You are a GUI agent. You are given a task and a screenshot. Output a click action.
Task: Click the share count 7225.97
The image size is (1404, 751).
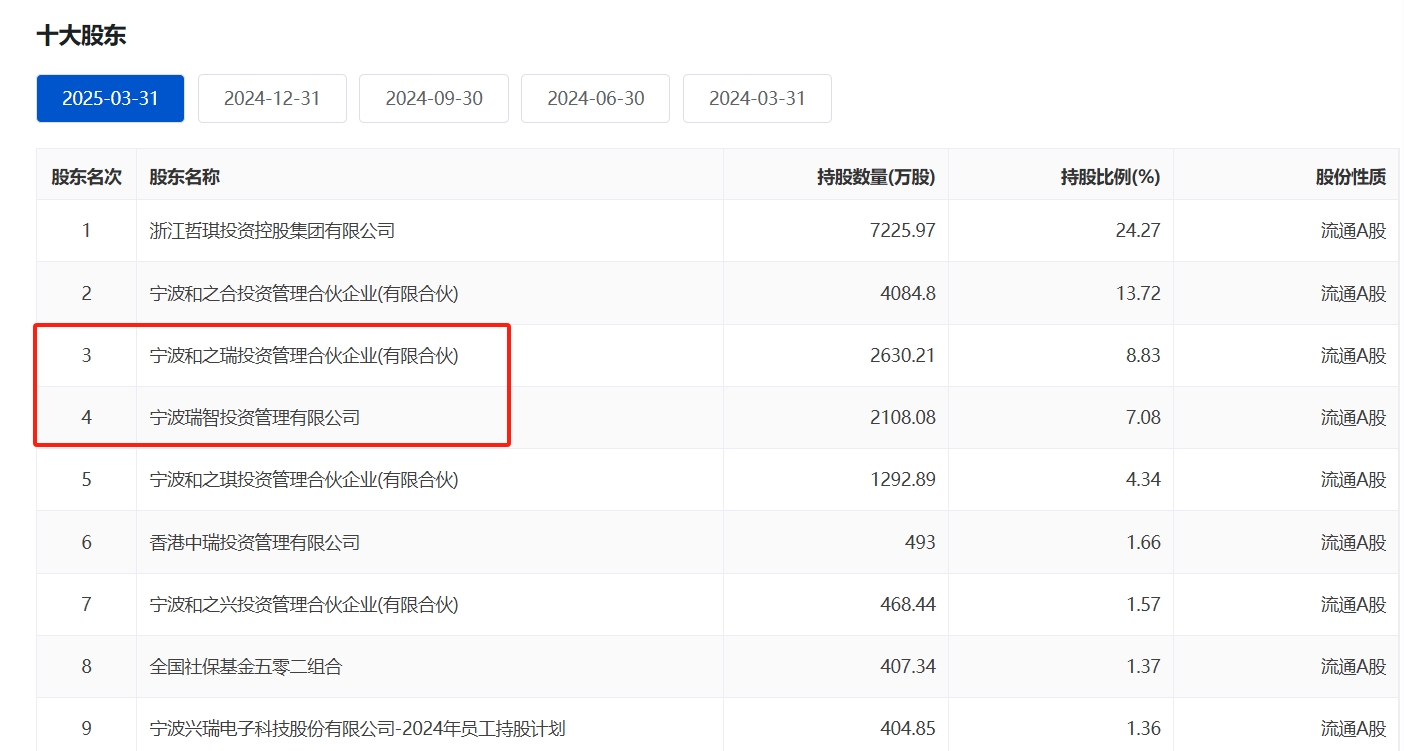(x=903, y=231)
